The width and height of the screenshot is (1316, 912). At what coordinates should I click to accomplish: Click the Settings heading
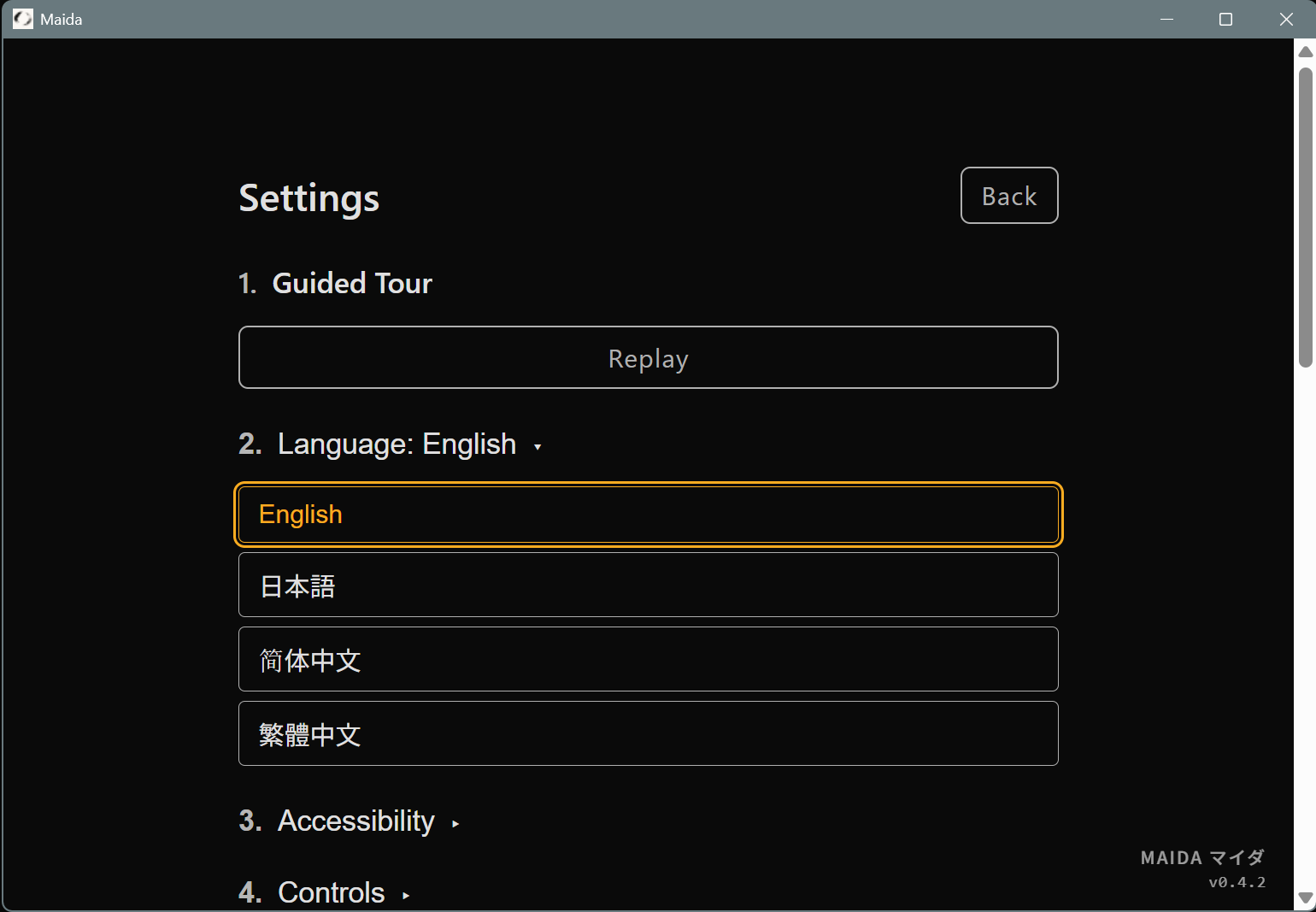point(308,197)
